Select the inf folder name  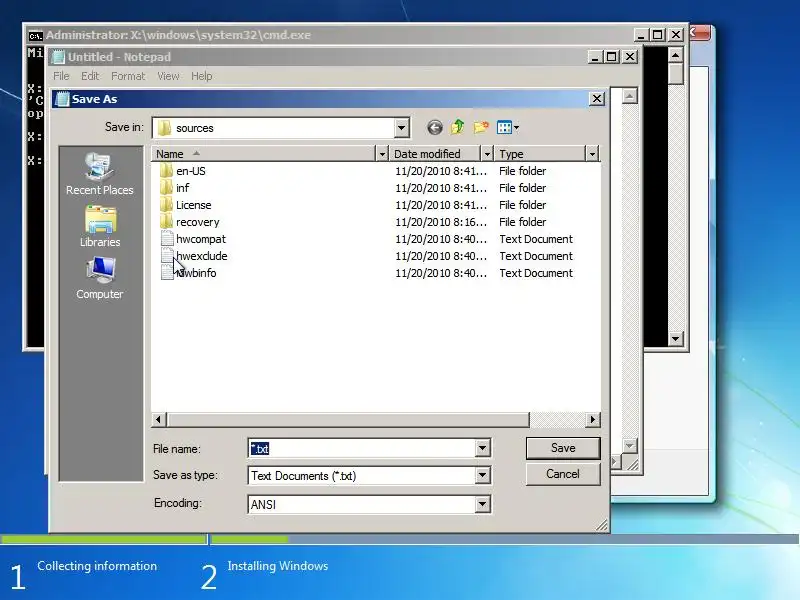click(x=183, y=188)
